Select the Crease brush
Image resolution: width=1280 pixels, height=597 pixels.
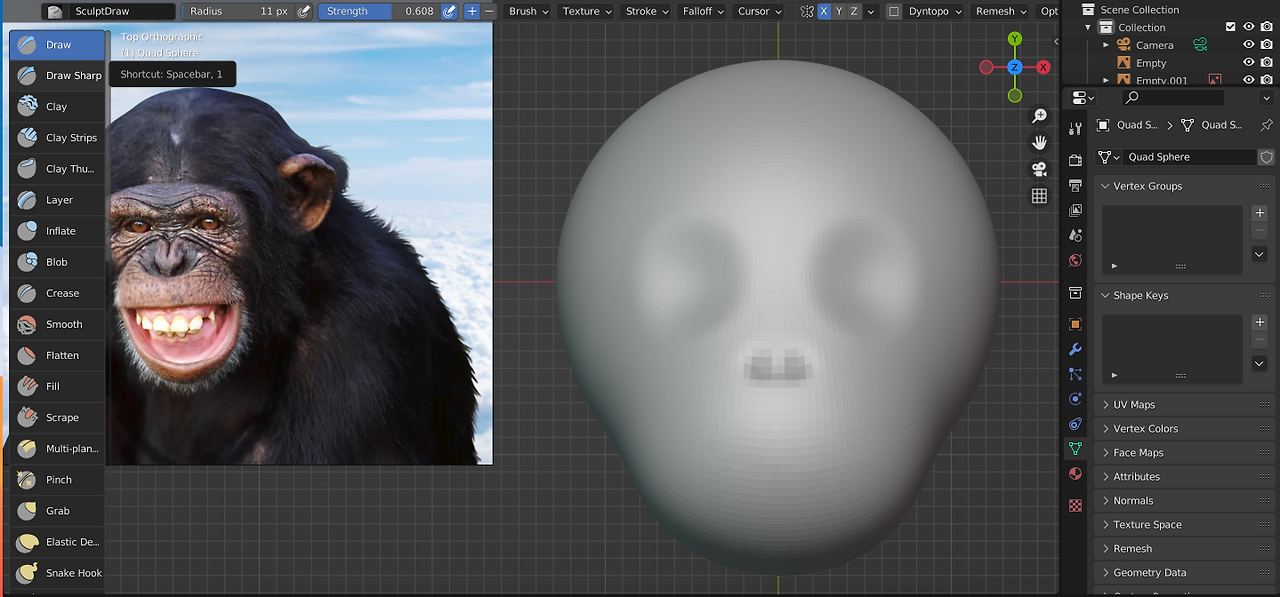point(58,293)
